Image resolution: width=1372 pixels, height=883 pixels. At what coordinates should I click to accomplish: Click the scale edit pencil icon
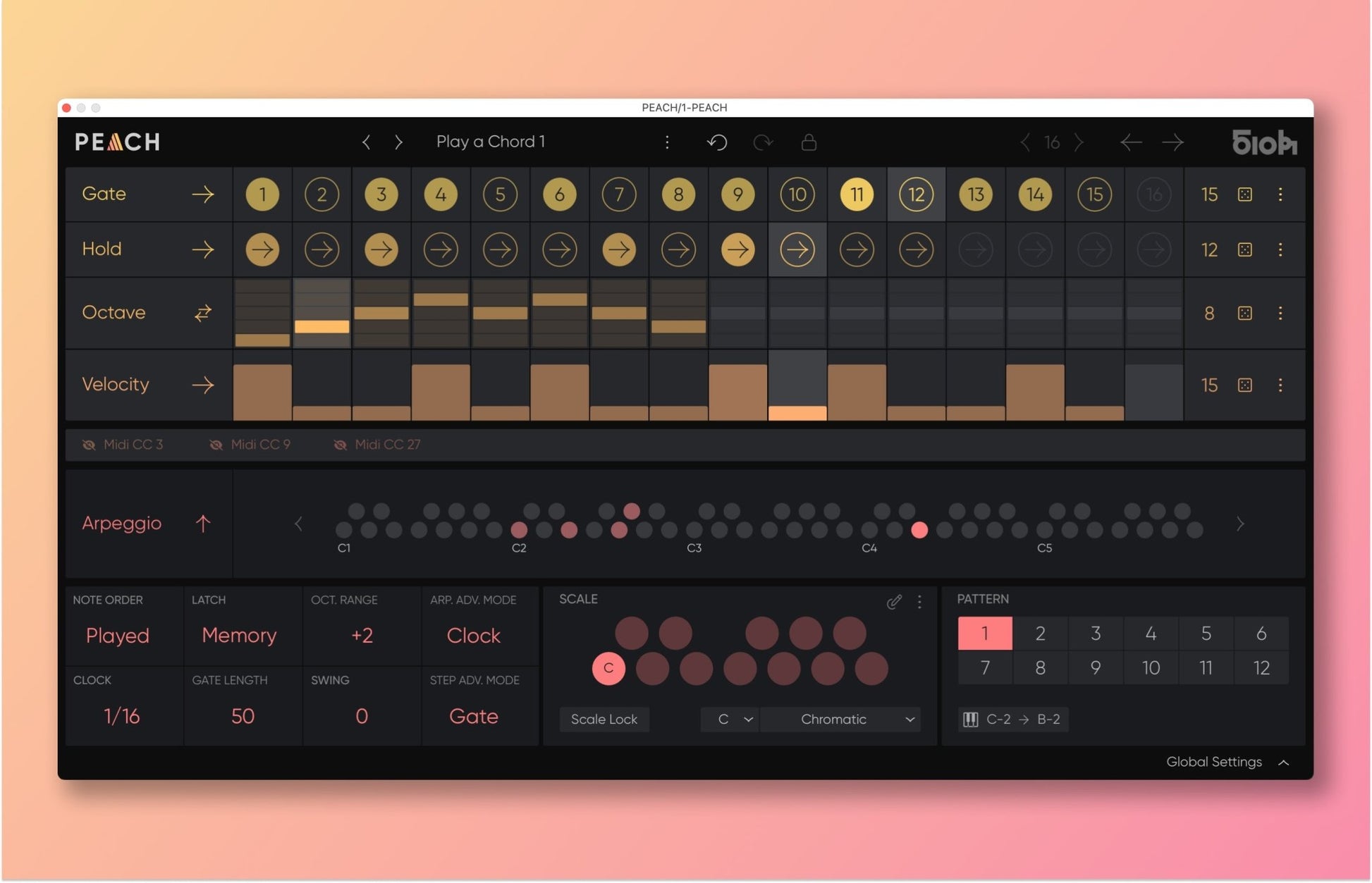point(894,602)
